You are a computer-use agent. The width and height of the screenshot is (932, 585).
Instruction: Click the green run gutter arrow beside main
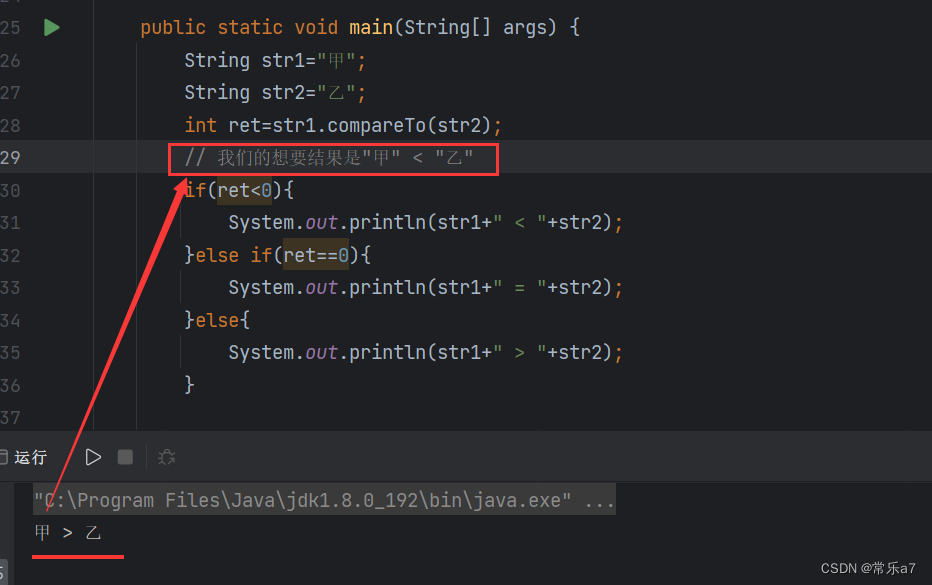click(52, 27)
